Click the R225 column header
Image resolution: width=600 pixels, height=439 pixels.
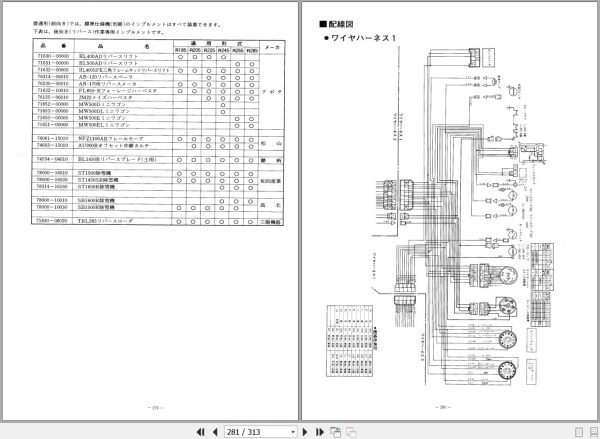click(209, 51)
